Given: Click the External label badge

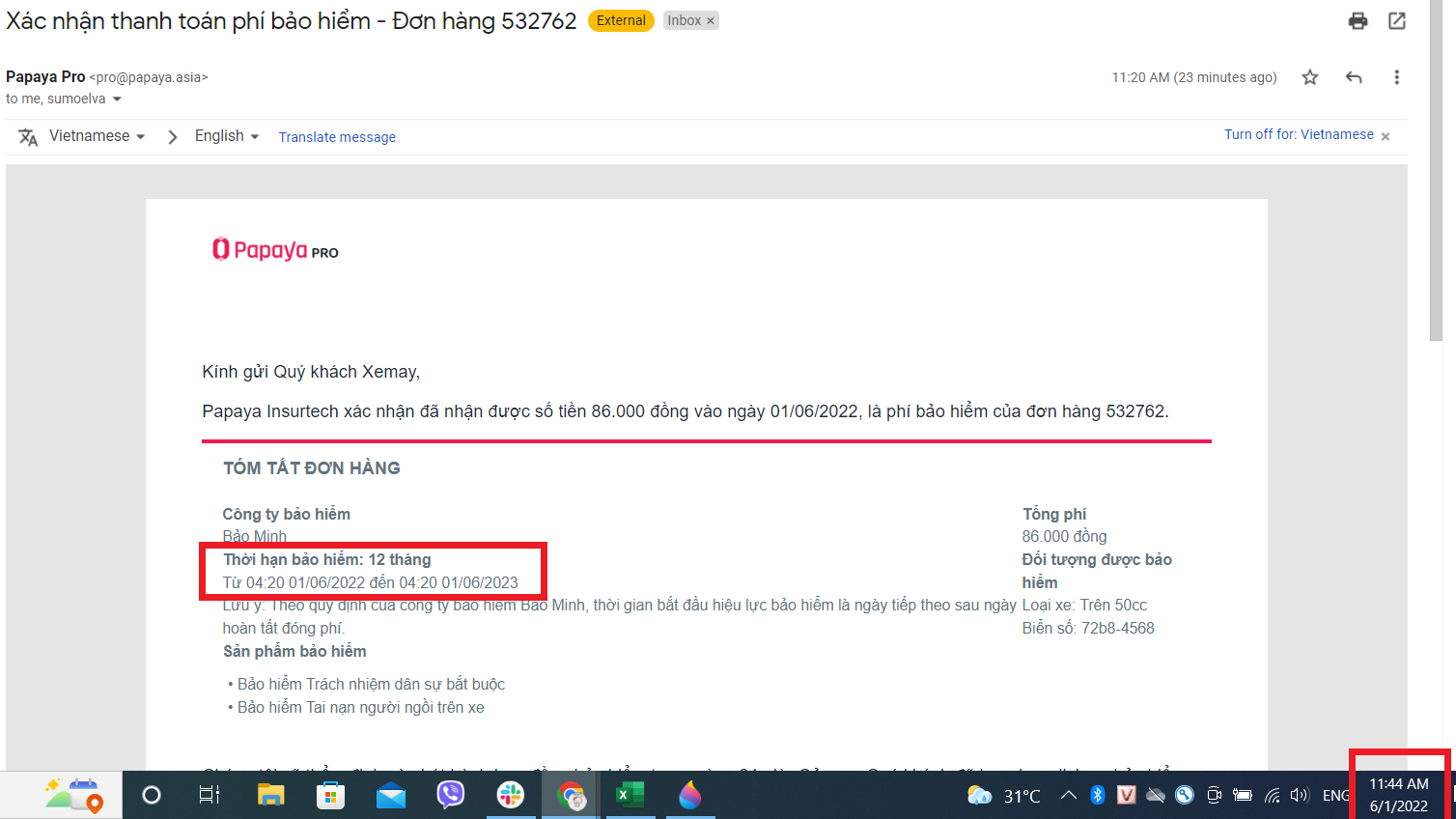Looking at the screenshot, I should click(621, 20).
